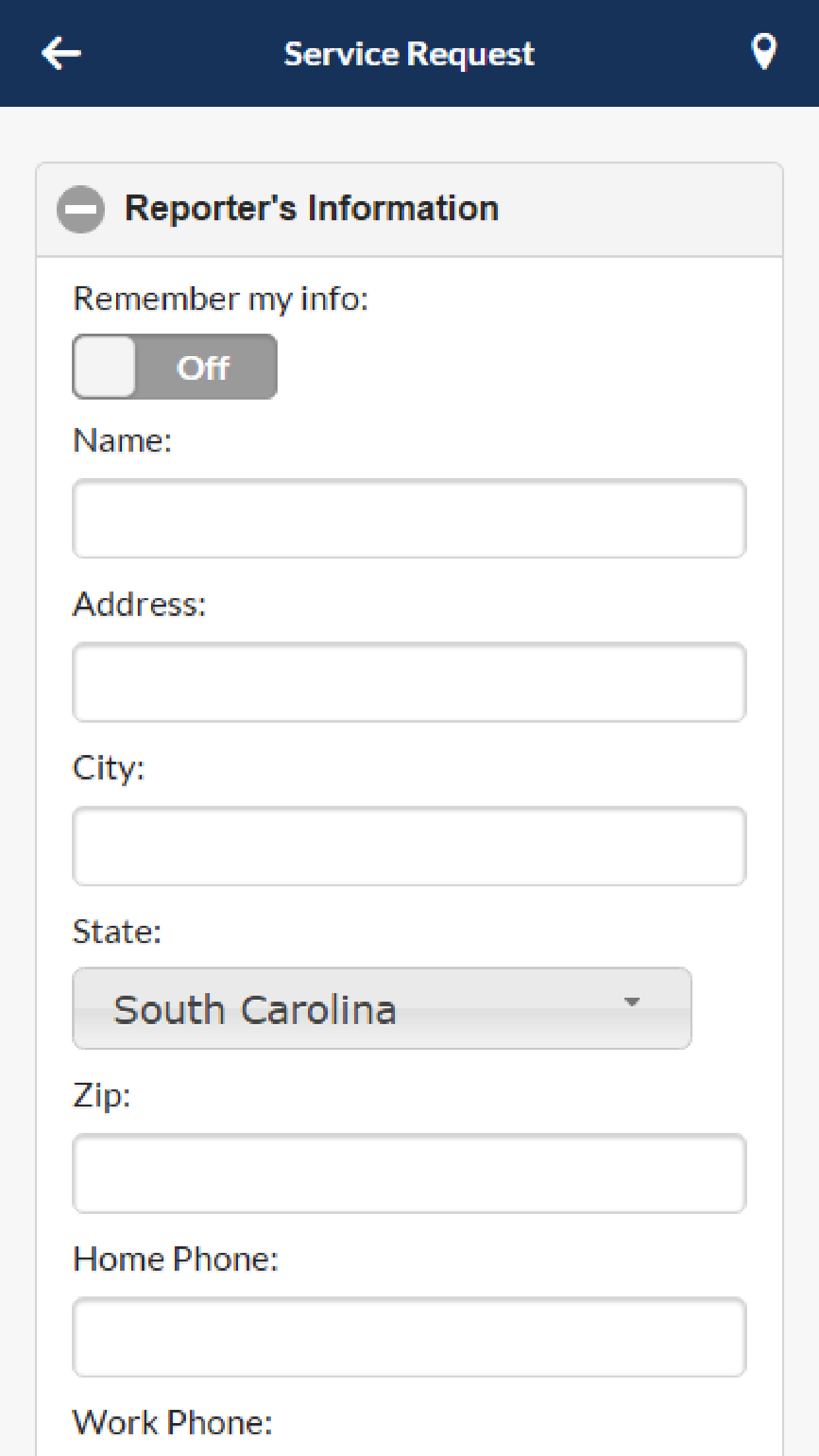Toggle the Remember my info switch

(175, 367)
